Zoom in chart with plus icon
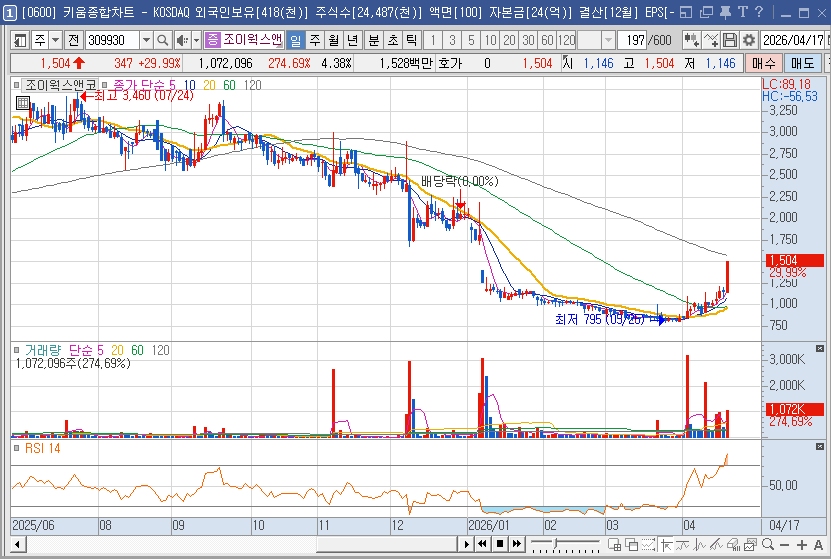The height and width of the screenshot is (559, 831). (x=801, y=545)
